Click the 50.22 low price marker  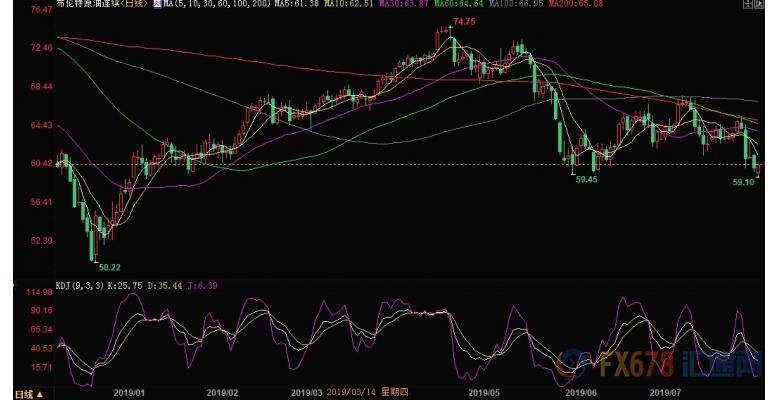coord(108,267)
